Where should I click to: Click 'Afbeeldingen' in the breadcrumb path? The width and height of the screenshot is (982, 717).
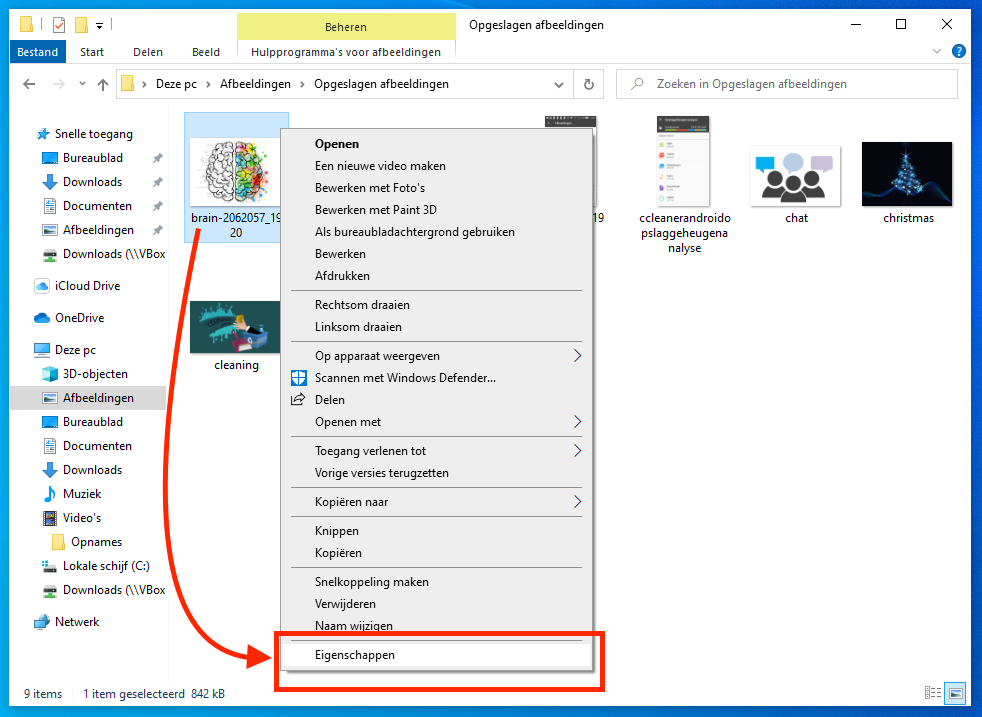pos(254,84)
